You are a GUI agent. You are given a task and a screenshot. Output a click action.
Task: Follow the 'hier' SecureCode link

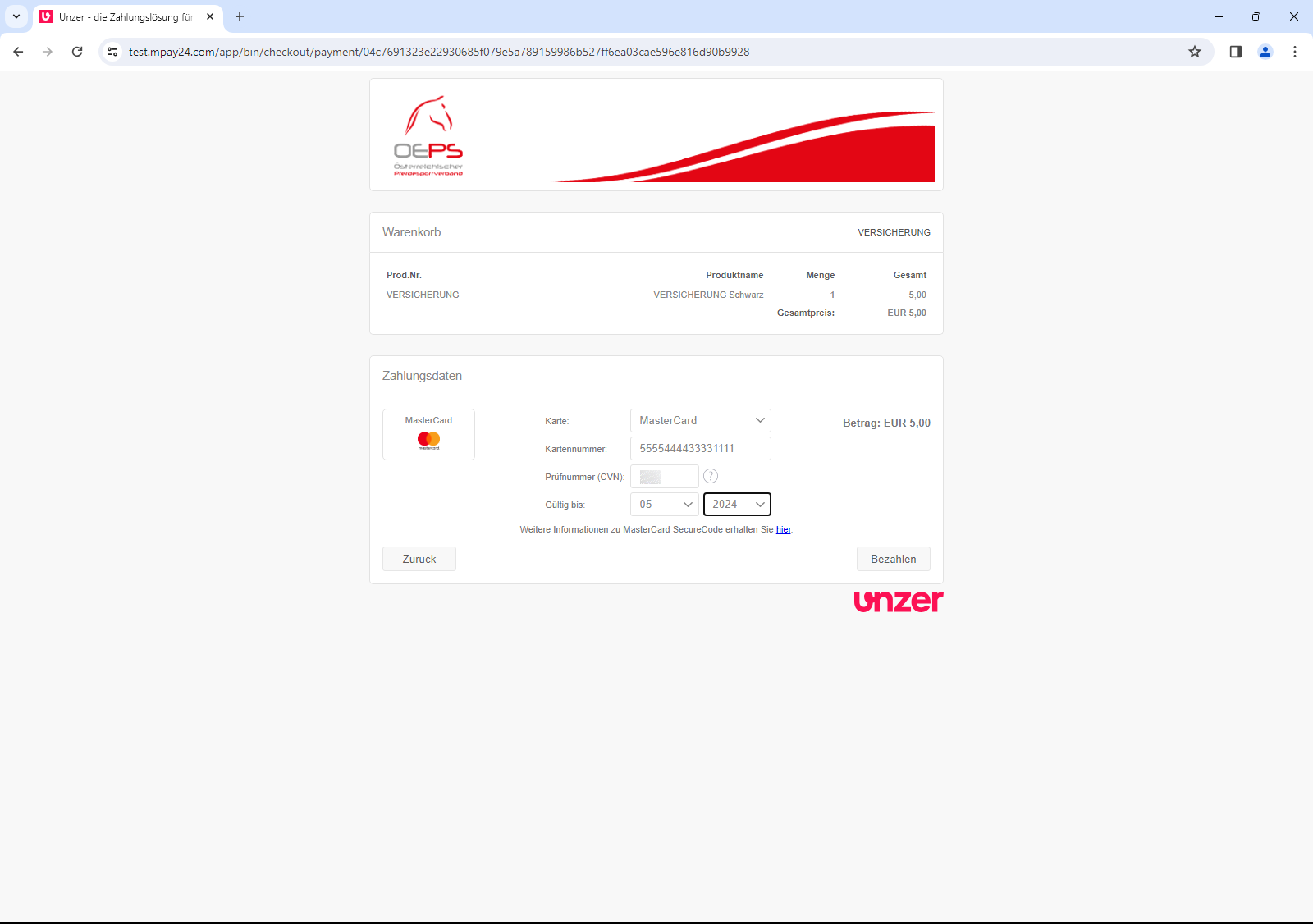(x=784, y=529)
